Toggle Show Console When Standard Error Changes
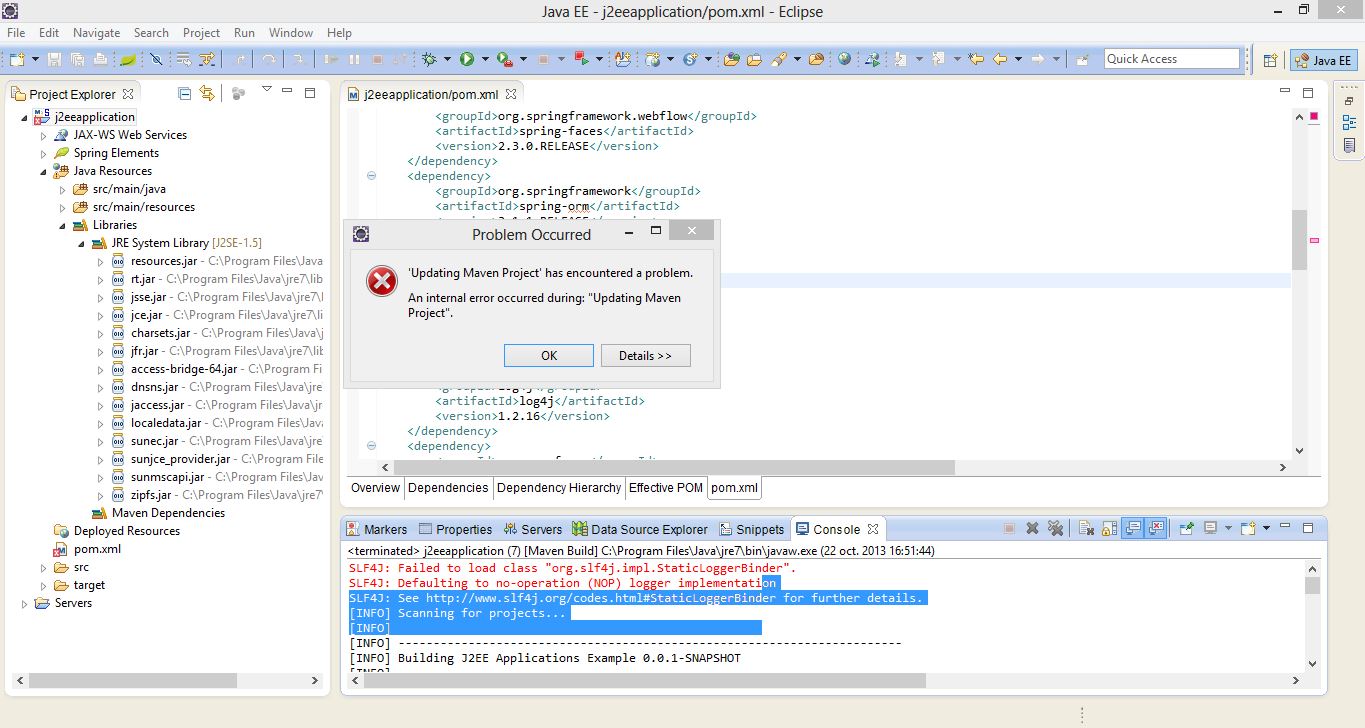Screen dimensions: 1365x728 point(1156,528)
